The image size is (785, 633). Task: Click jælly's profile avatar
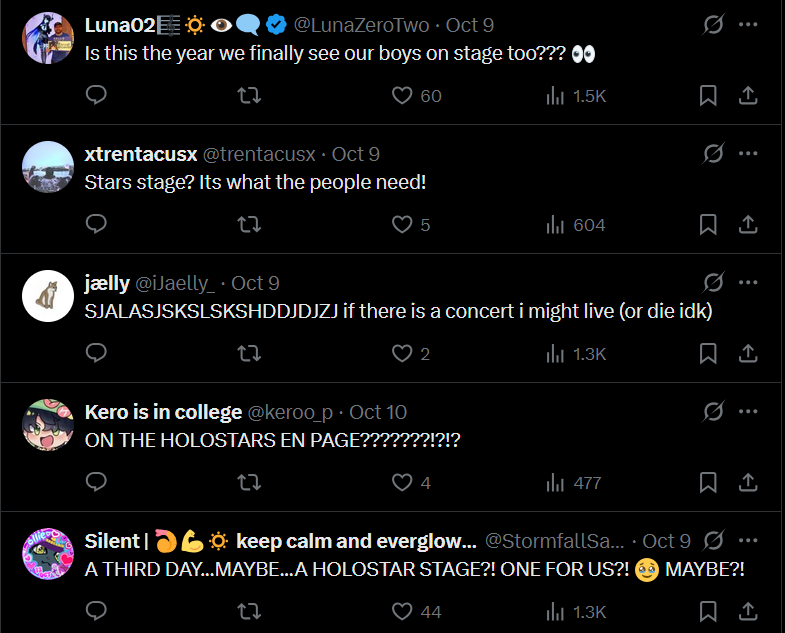point(47,296)
